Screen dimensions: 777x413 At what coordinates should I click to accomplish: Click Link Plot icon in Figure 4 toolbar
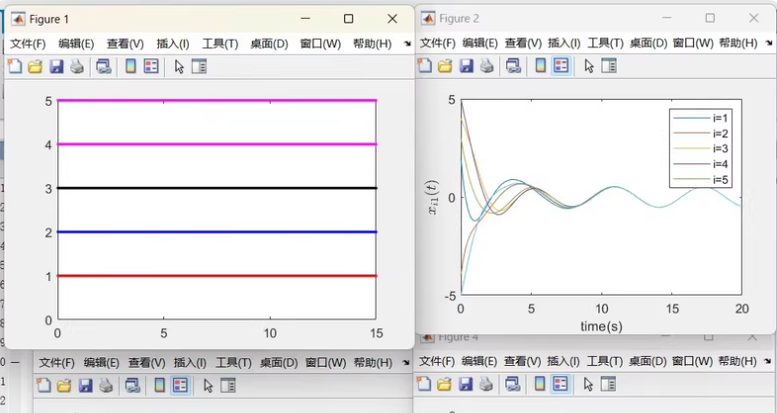pos(512,384)
